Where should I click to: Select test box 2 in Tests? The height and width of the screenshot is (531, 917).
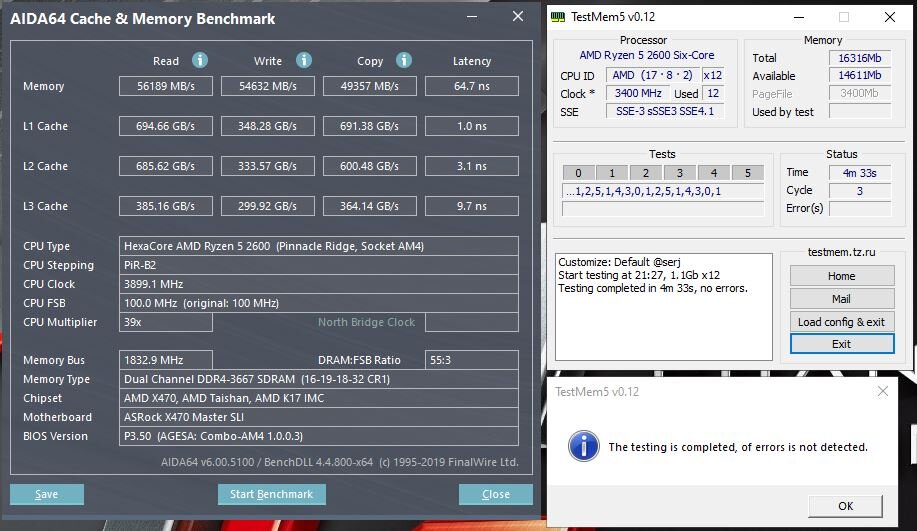[646, 173]
